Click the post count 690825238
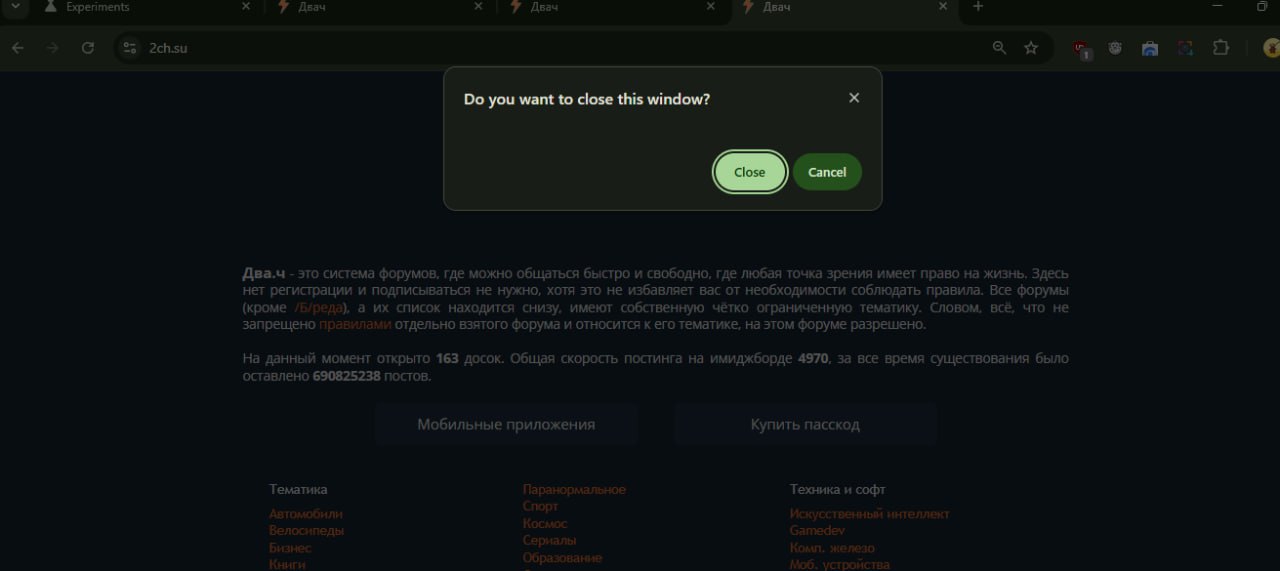The height and width of the screenshot is (571, 1280). click(346, 376)
